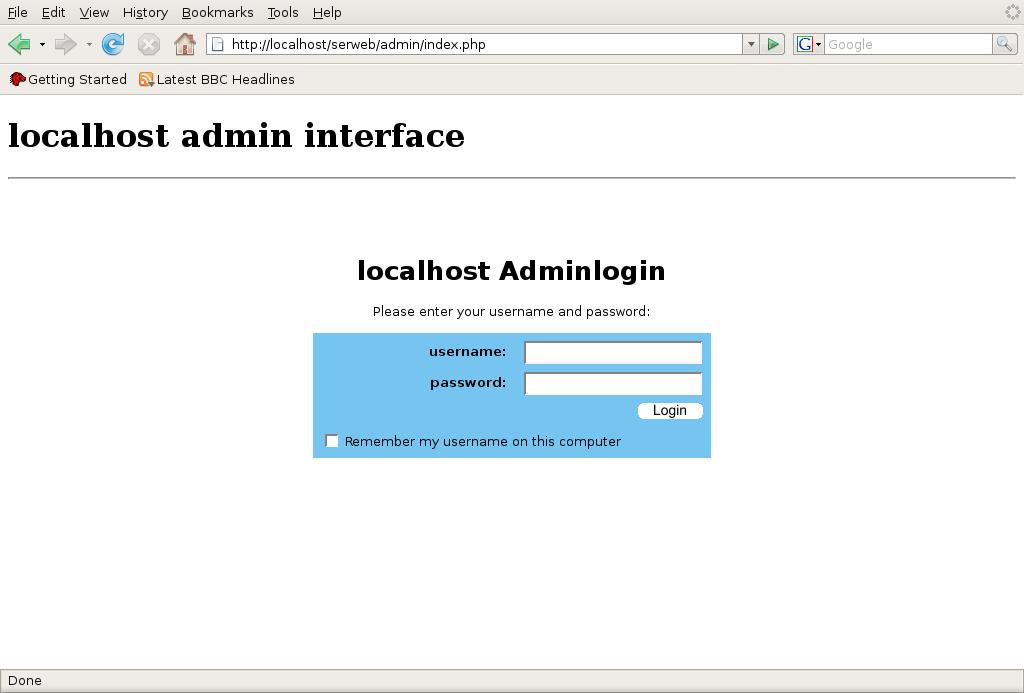The height and width of the screenshot is (693, 1024).
Task: Open the Tools menu
Action: click(283, 12)
